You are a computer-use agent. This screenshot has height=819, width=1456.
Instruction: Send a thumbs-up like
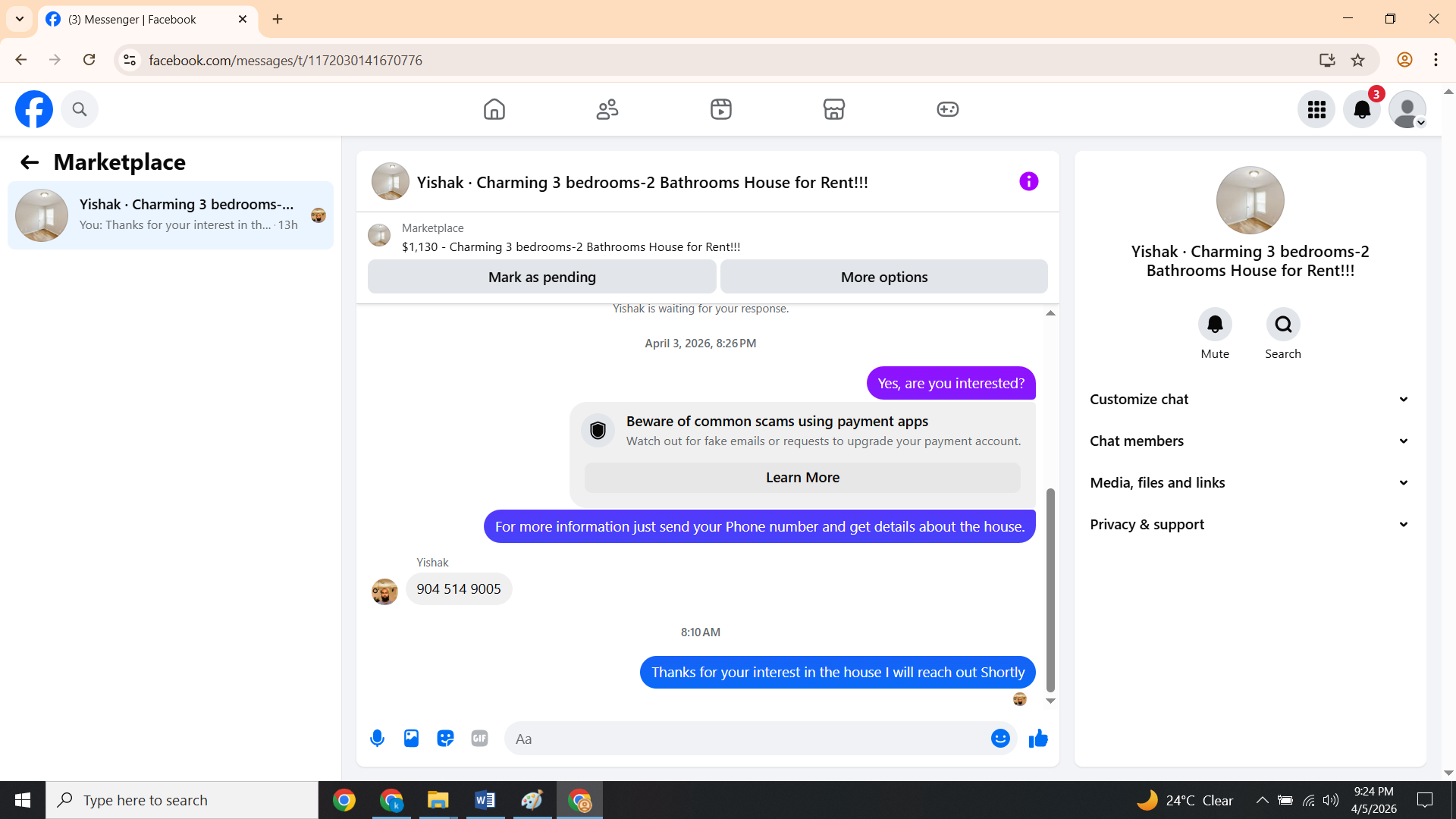[x=1038, y=738]
